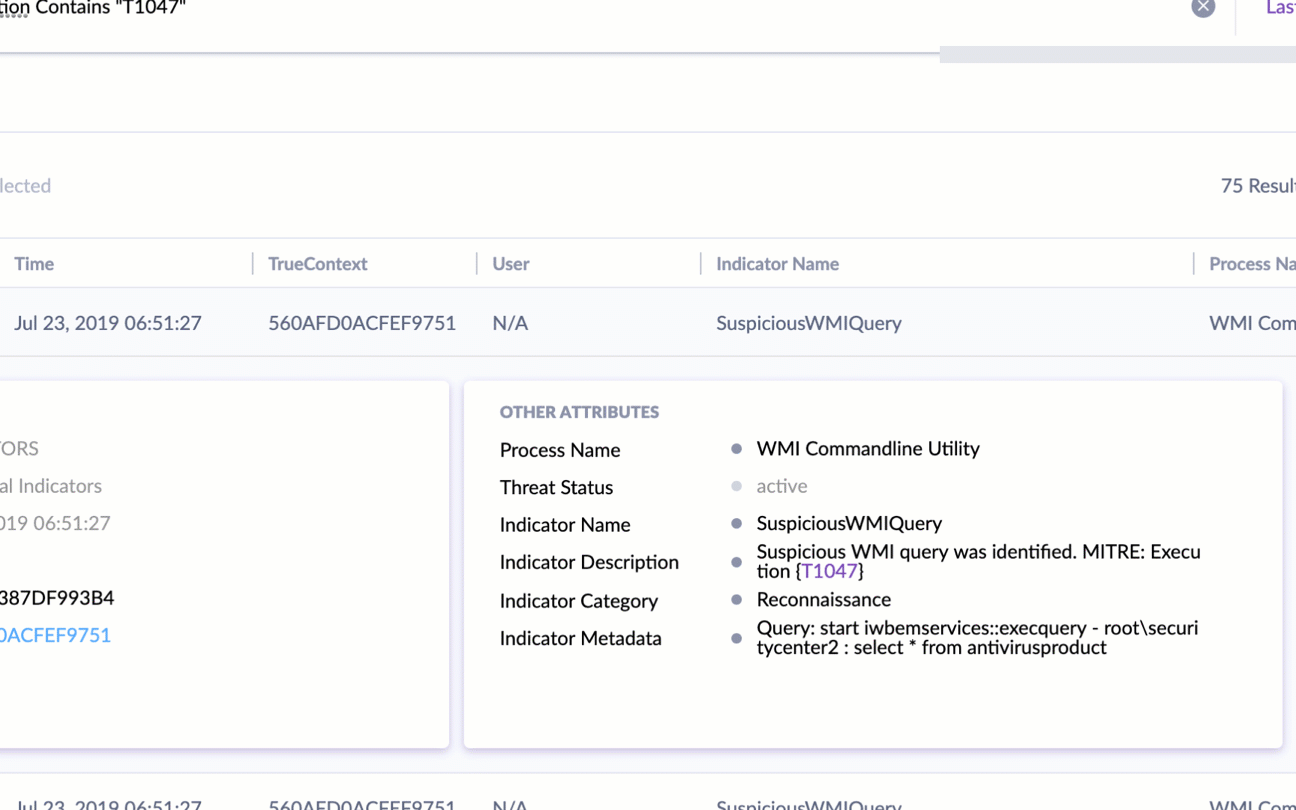Collapse the expanded 06:51:27 SuspiciousWMIQuery row

(600, 323)
